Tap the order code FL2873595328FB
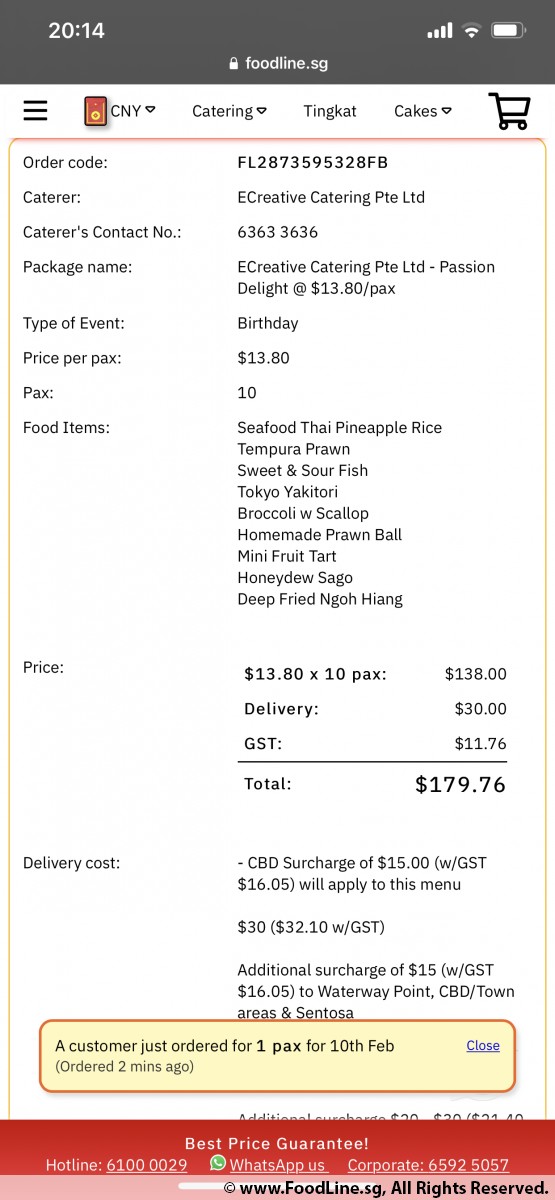The height and width of the screenshot is (1200, 555). pos(313,162)
